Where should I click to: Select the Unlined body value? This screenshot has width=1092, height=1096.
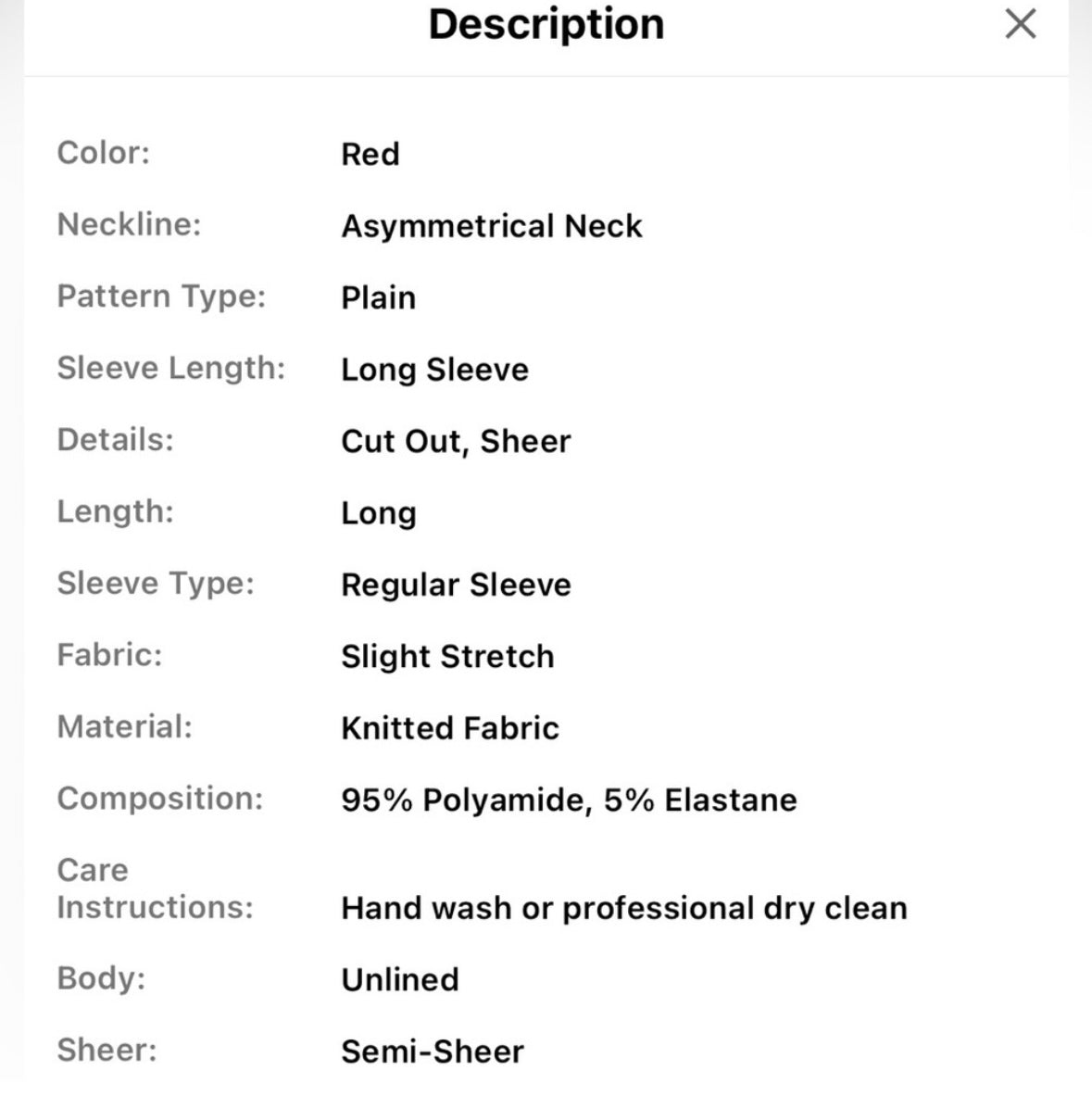point(399,980)
